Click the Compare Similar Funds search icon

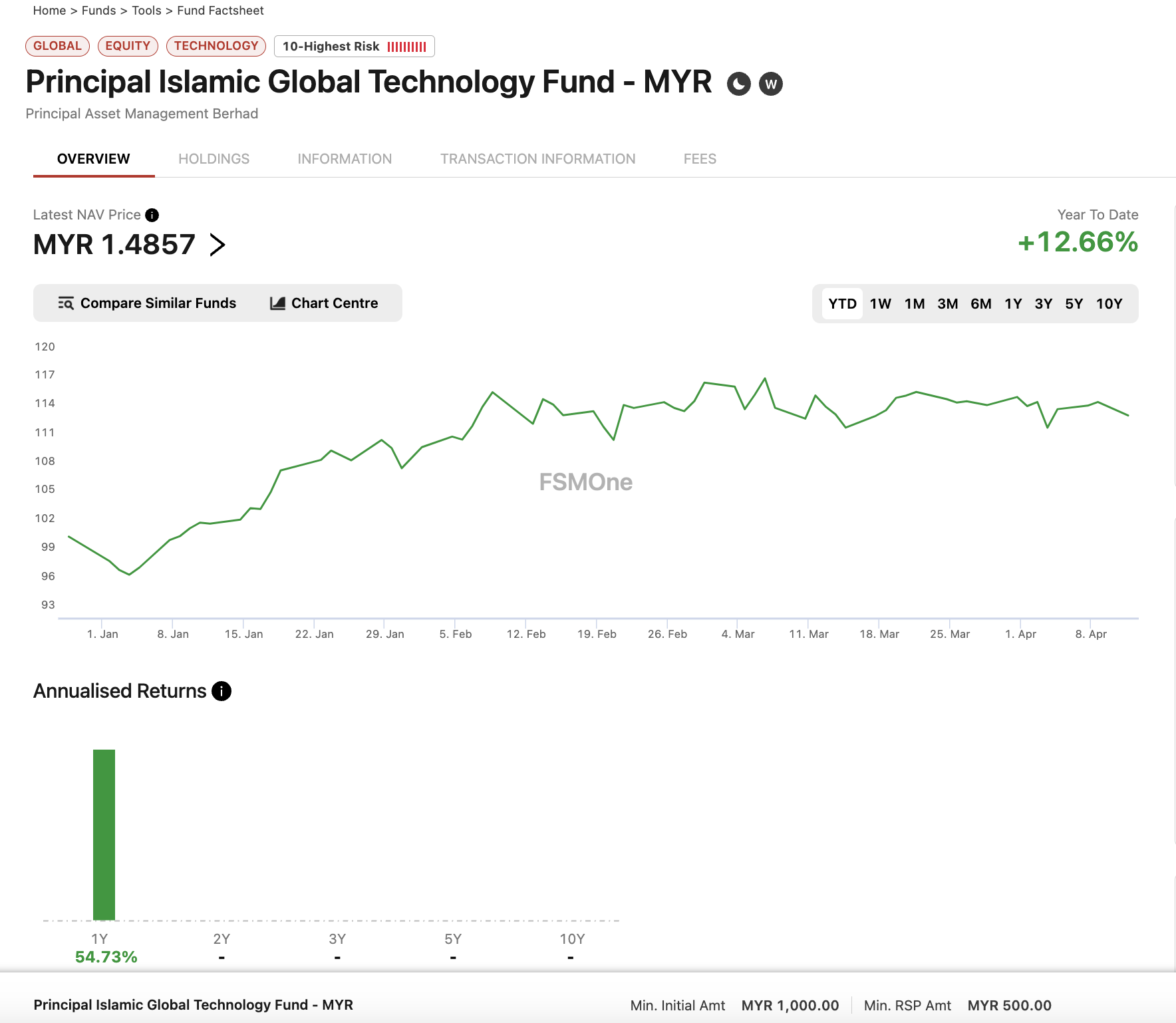[65, 303]
